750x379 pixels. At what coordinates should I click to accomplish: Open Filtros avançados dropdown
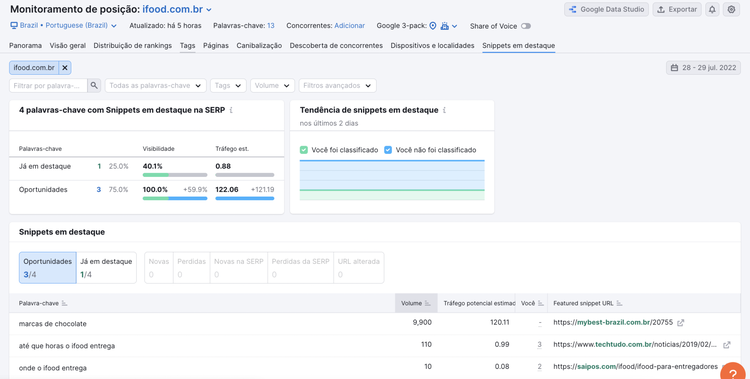[337, 86]
